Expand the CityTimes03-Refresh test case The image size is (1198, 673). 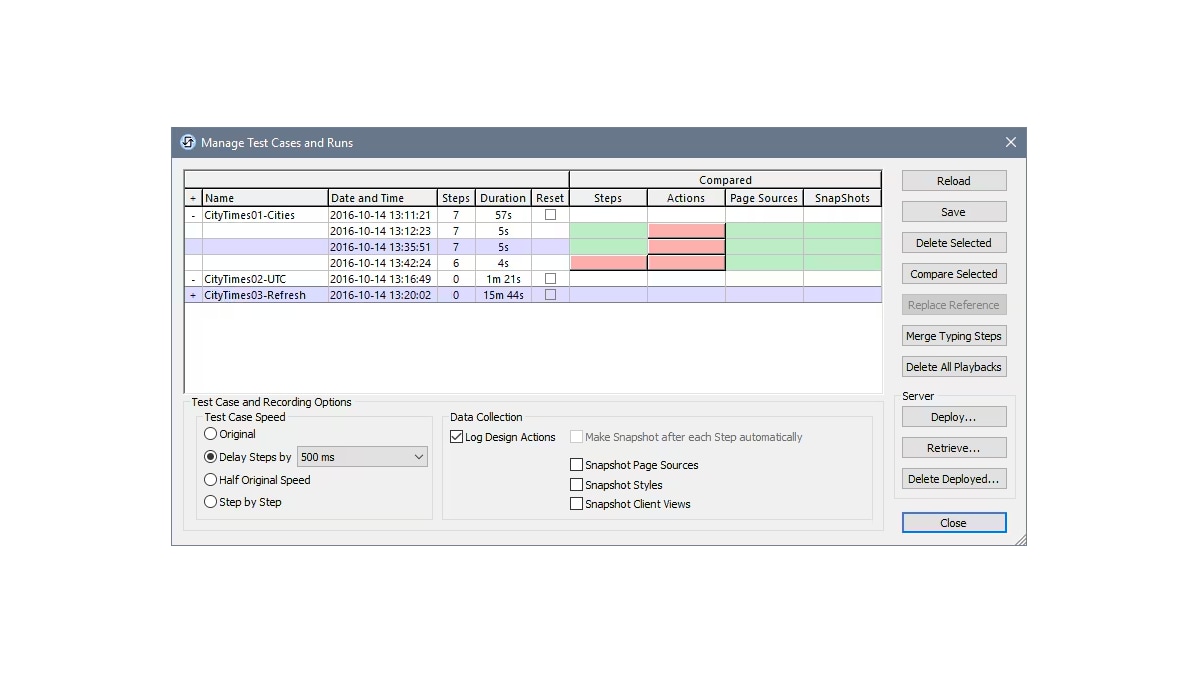pos(193,295)
